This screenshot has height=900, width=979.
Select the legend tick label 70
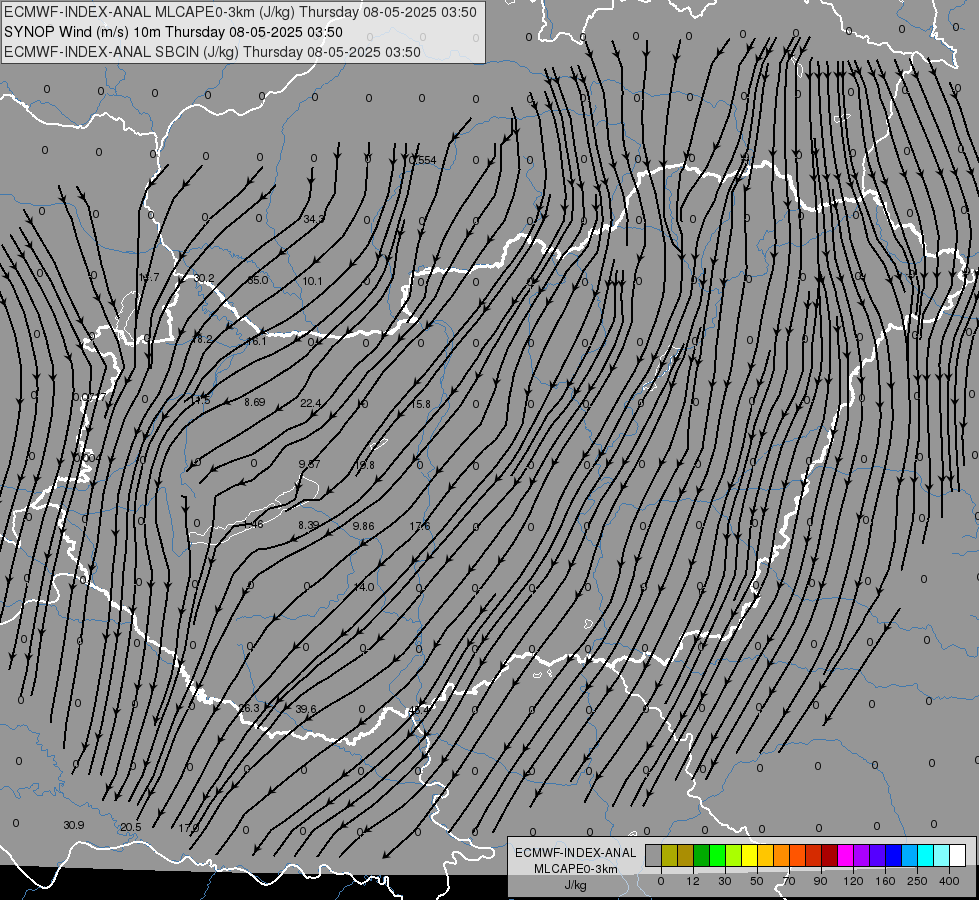[x=789, y=881]
